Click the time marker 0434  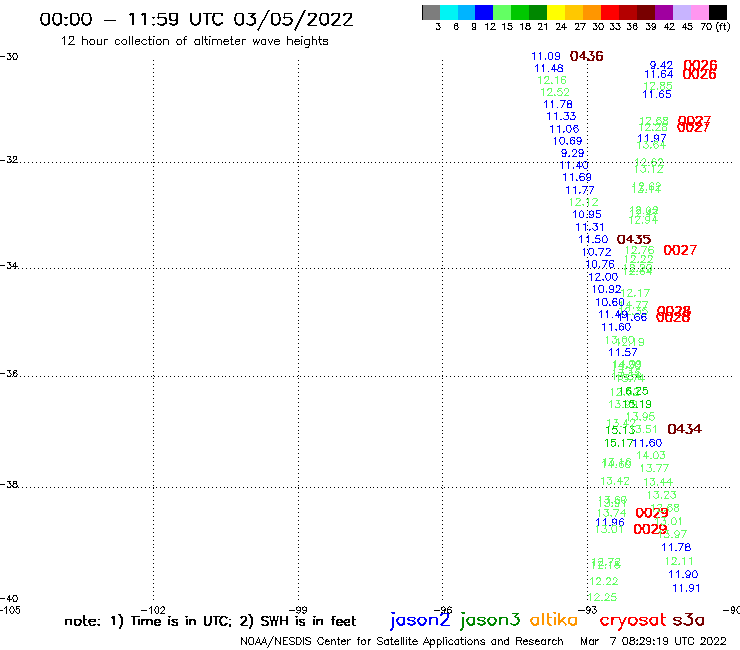[684, 429]
